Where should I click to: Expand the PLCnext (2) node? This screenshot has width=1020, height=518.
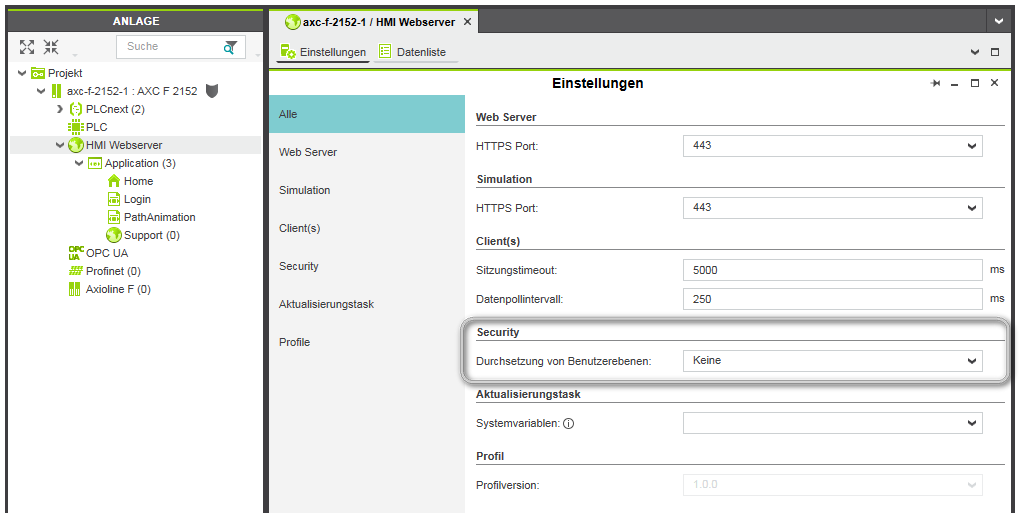tap(60, 109)
